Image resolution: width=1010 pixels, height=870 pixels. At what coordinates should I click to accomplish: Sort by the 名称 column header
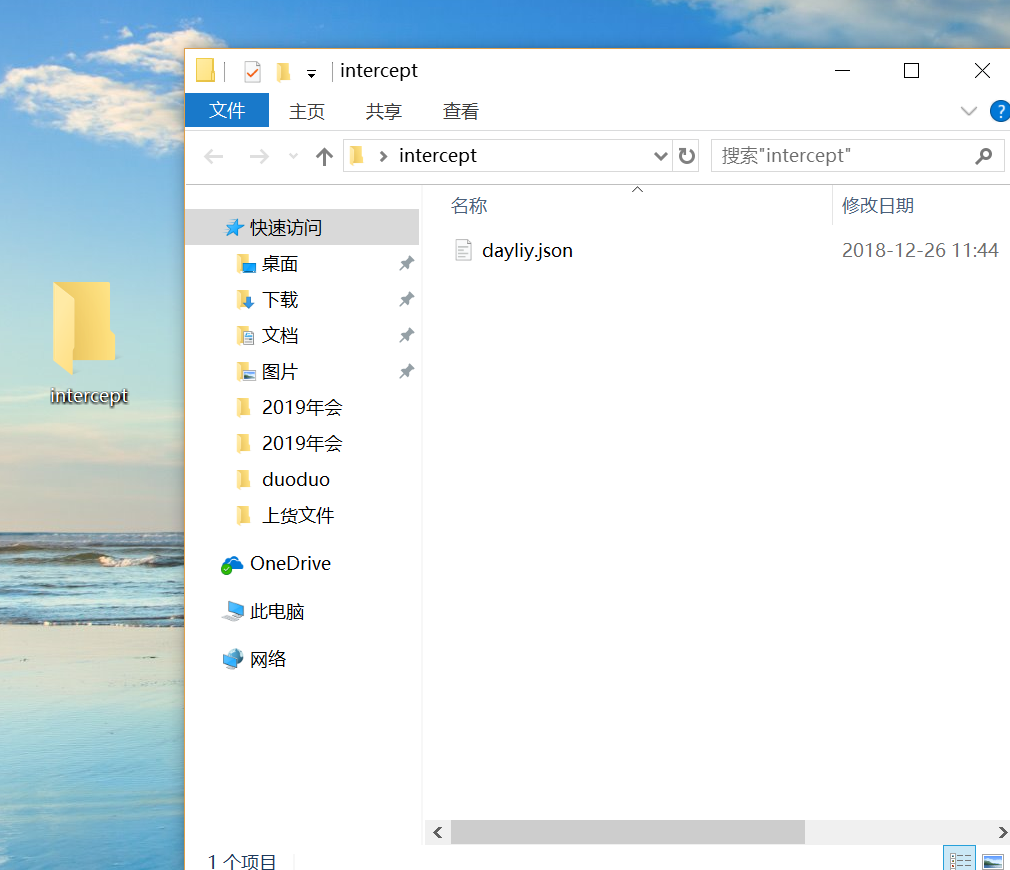(x=469, y=205)
